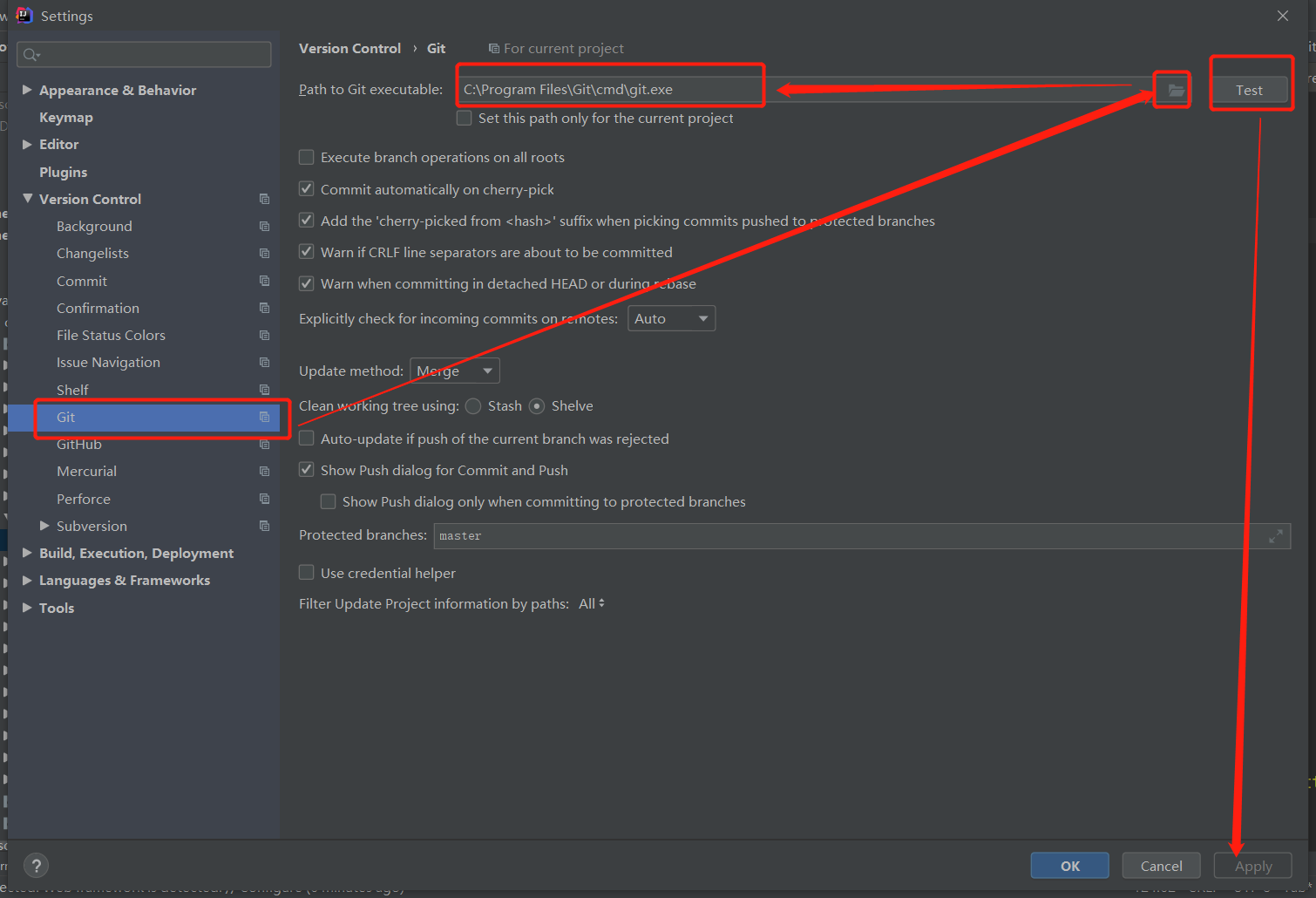Collapse the Version Control section
The width and height of the screenshot is (1316, 898).
[x=28, y=199]
